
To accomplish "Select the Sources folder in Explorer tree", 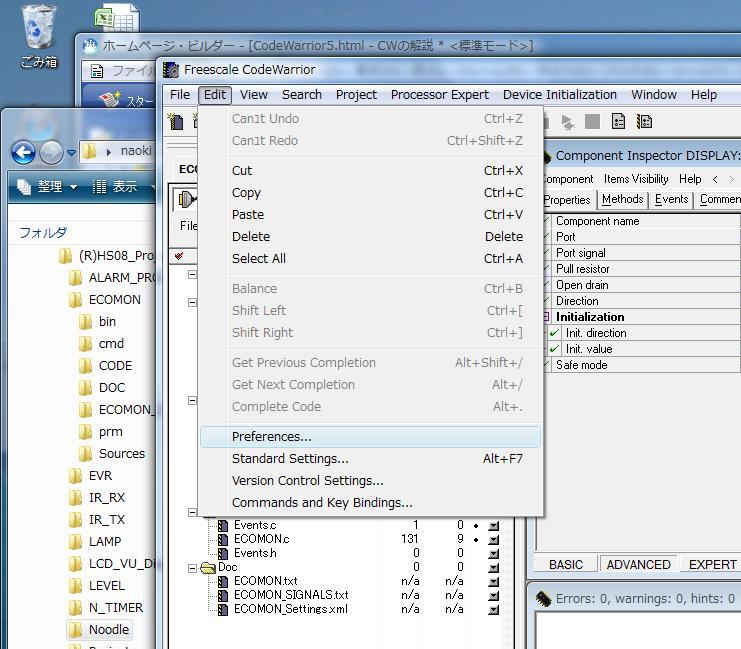I will (121, 454).
